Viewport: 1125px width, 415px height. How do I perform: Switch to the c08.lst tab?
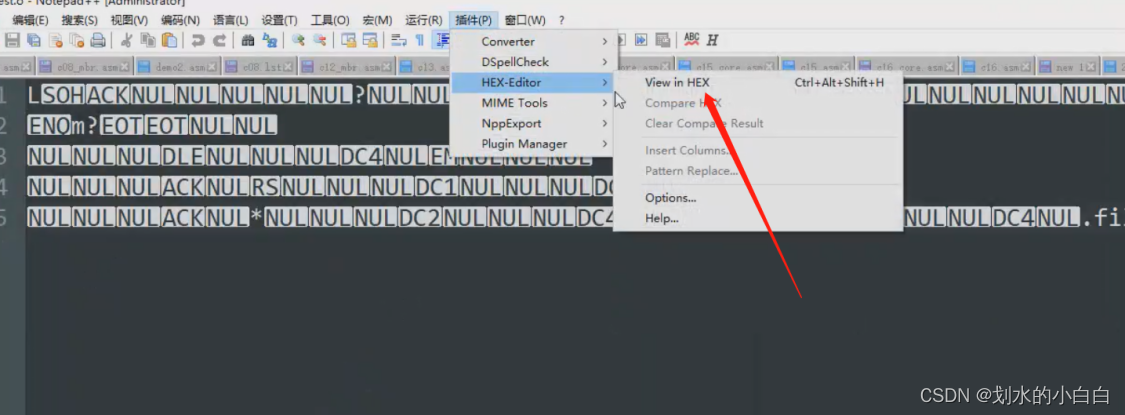[x=260, y=67]
